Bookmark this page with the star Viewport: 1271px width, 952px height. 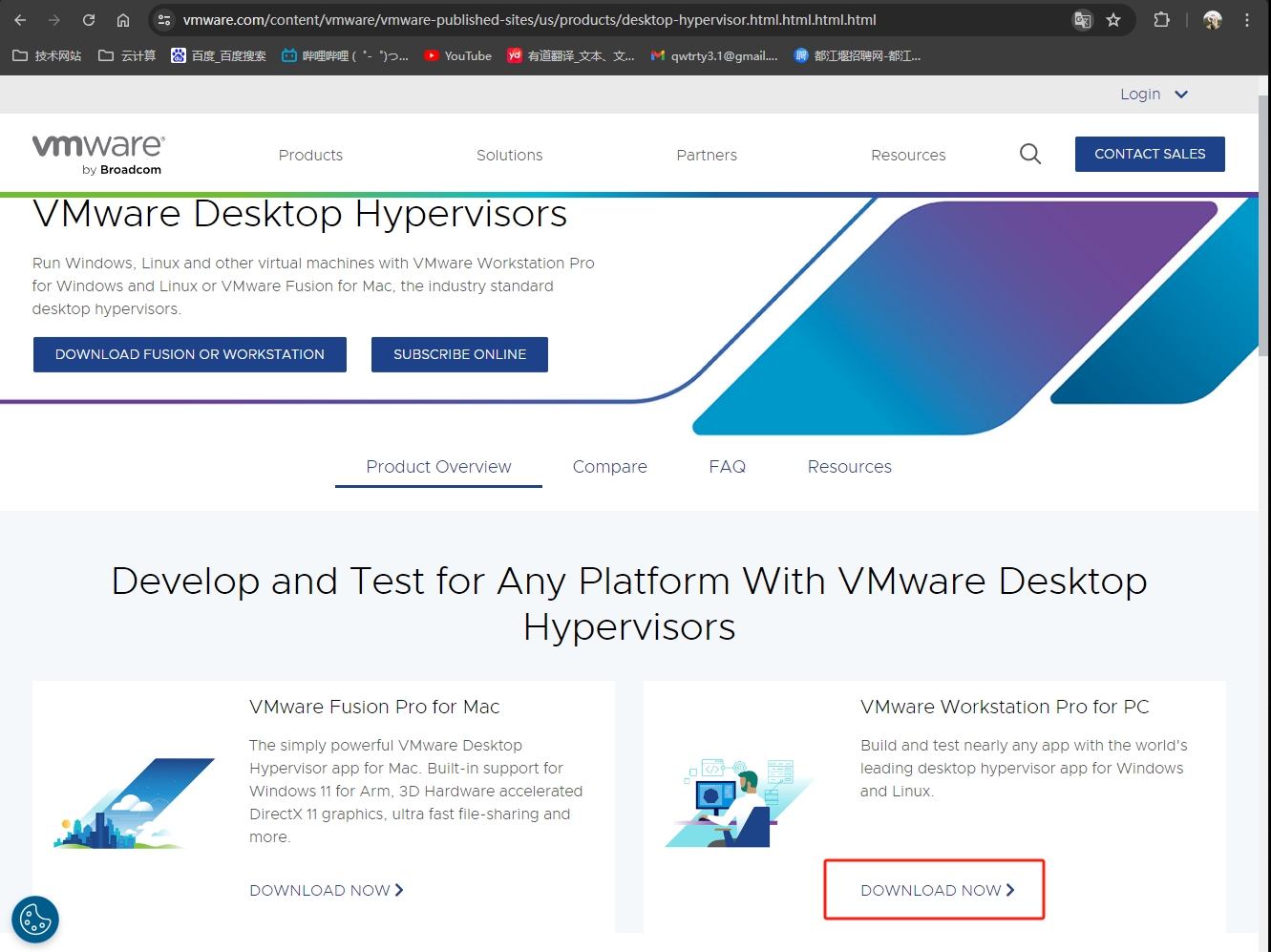tap(1113, 20)
